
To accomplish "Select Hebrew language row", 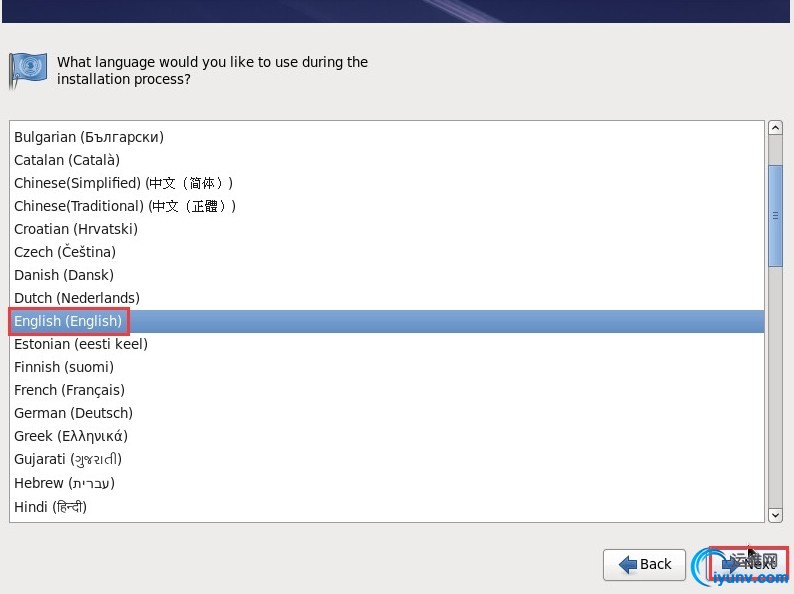I will (x=386, y=483).
